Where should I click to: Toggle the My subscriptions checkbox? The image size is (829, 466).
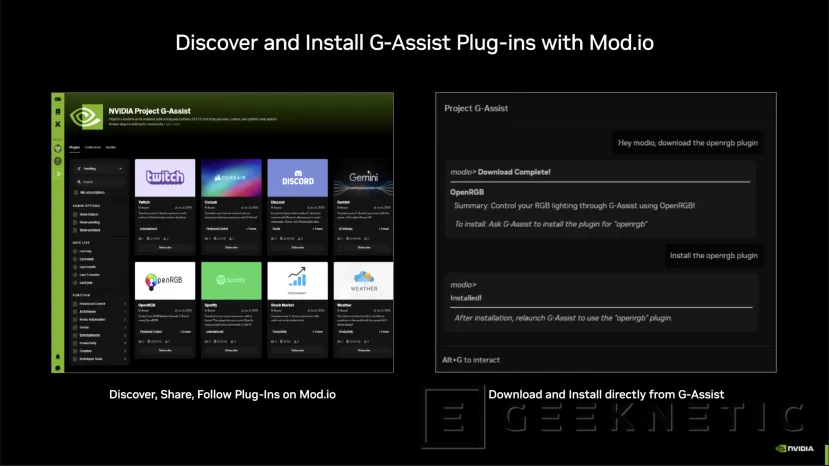(76, 193)
